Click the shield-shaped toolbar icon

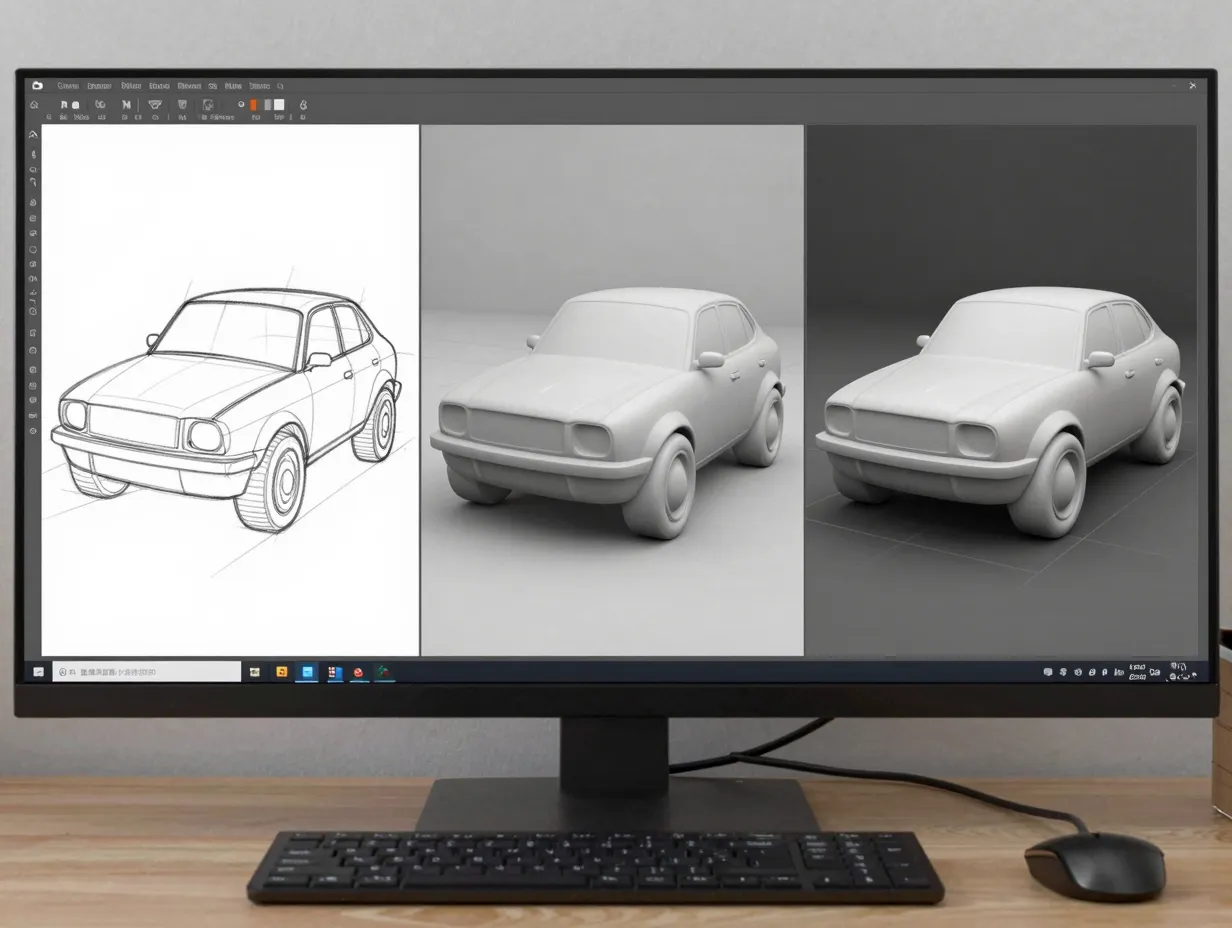click(182, 105)
